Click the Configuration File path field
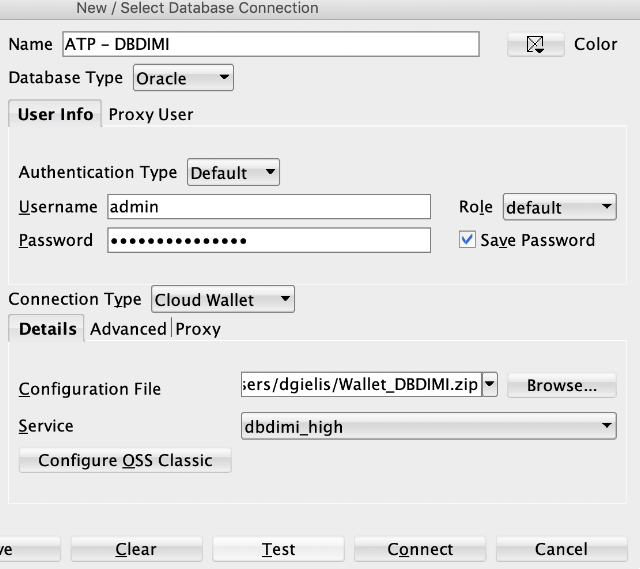This screenshot has height=569, width=640. point(361,385)
